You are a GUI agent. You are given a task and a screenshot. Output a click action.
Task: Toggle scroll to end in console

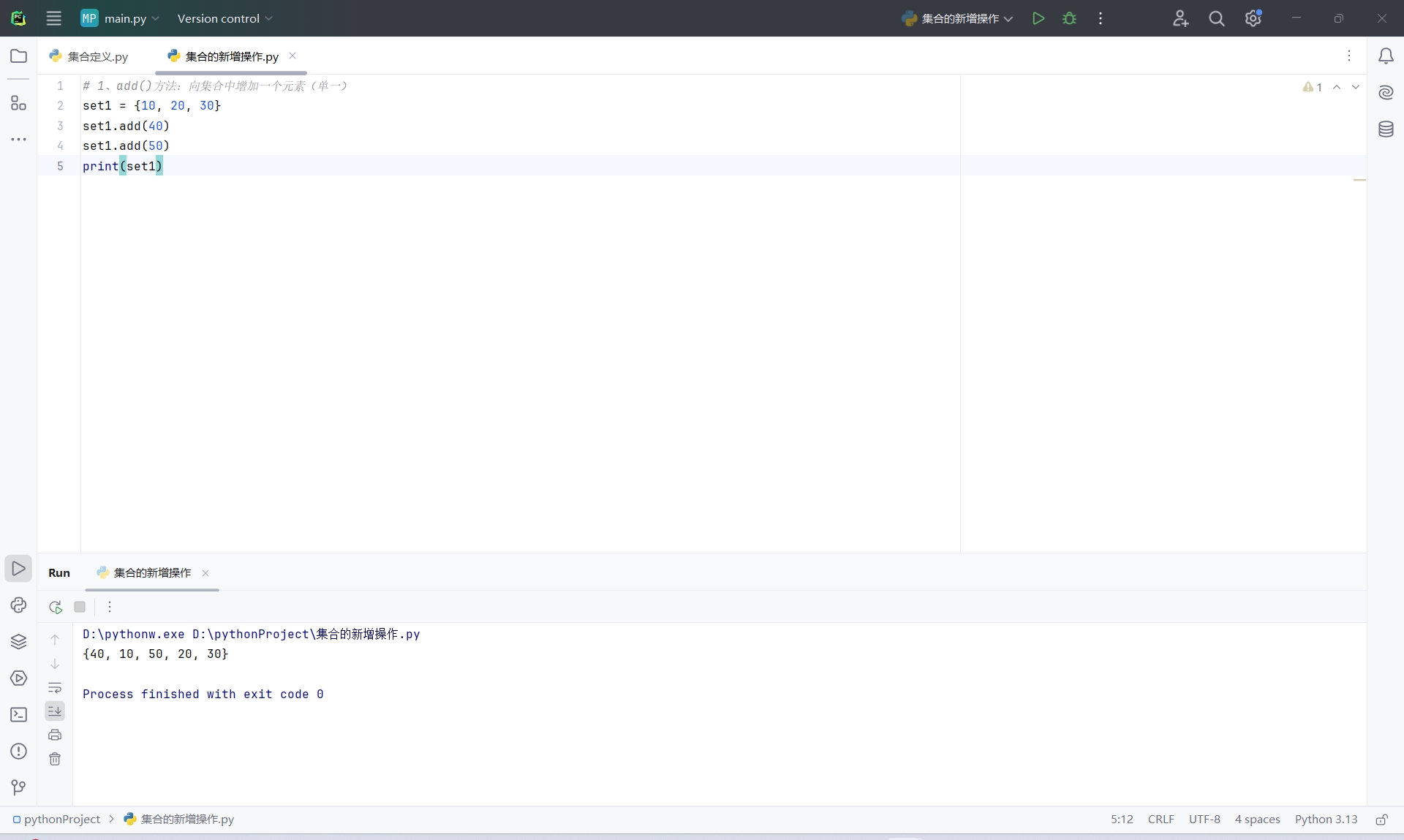(x=55, y=711)
